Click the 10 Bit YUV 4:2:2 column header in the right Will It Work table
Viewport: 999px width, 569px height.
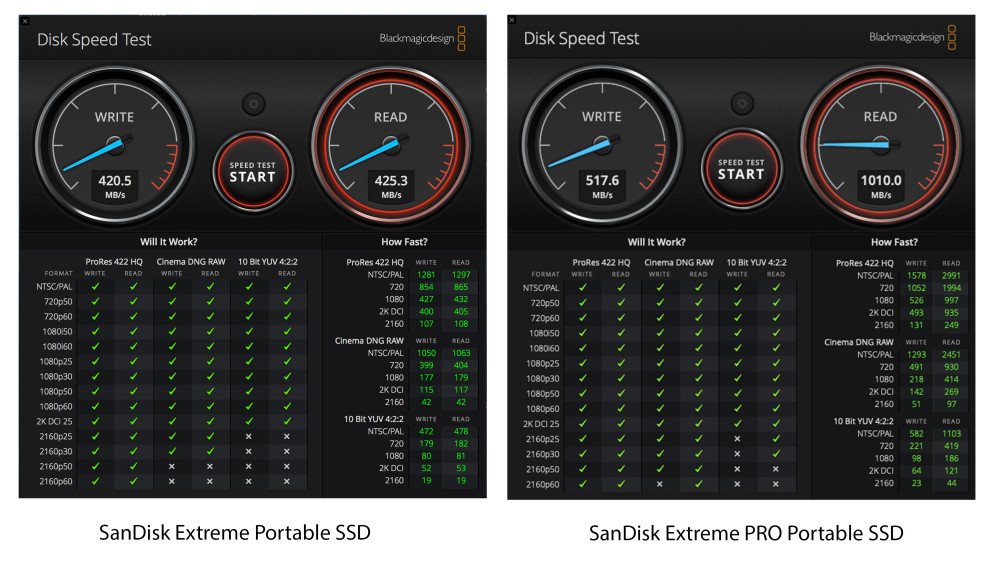(x=756, y=263)
